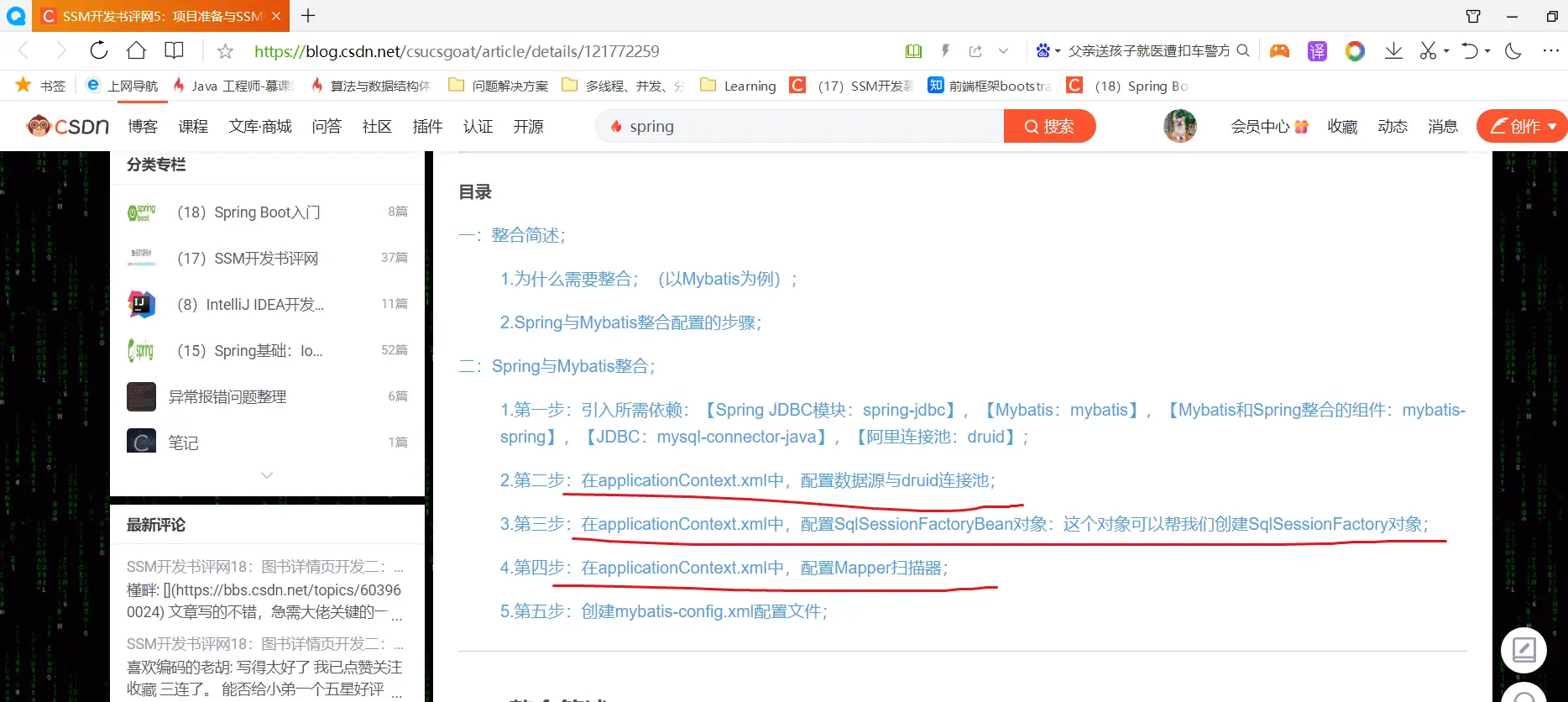Click the skin icon in the title bar

pos(1473,16)
